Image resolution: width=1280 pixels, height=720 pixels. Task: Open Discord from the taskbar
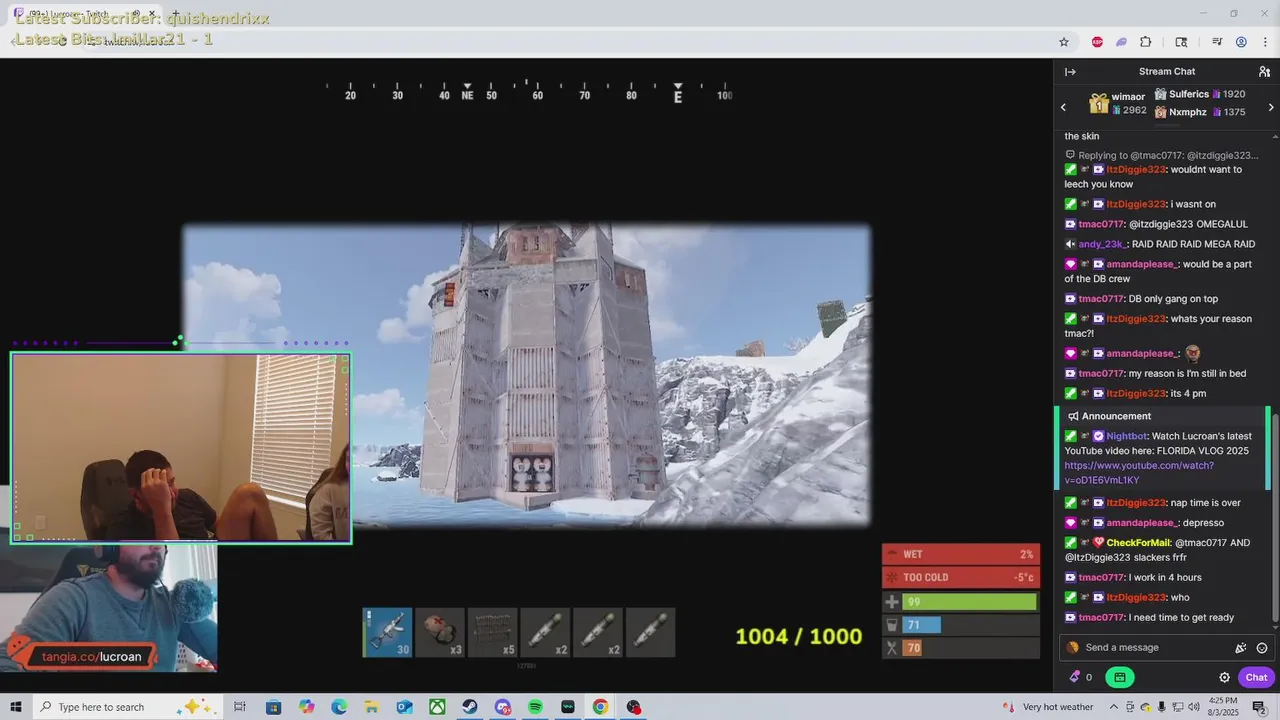(x=502, y=707)
